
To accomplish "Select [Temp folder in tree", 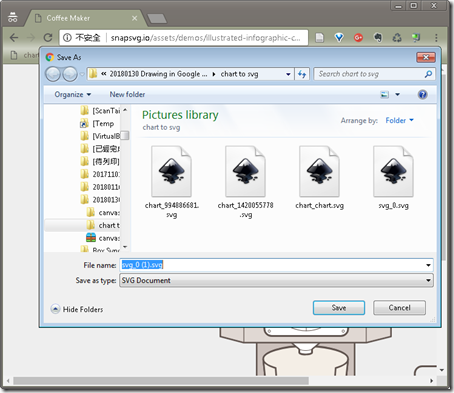I will [97, 123].
